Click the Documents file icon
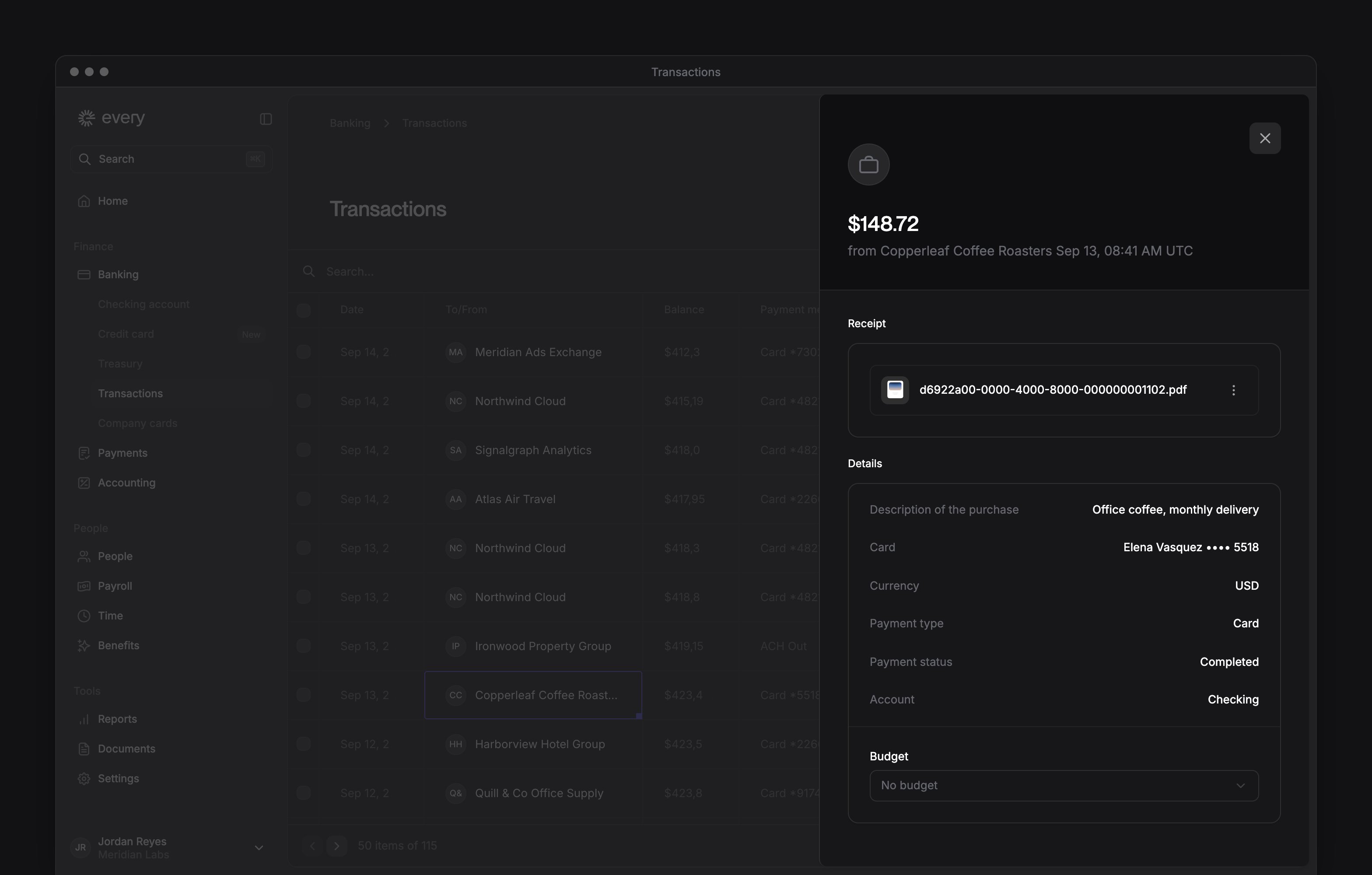The image size is (1372, 875). point(84,749)
